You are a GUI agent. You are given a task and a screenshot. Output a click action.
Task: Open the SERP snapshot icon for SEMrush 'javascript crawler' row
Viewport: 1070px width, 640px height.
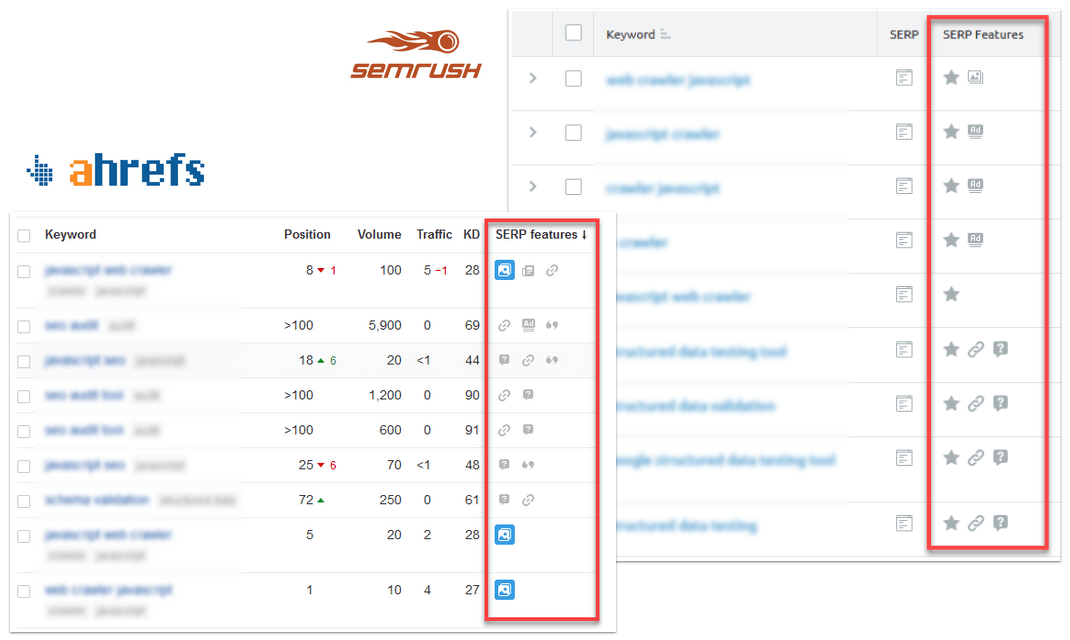coord(904,132)
